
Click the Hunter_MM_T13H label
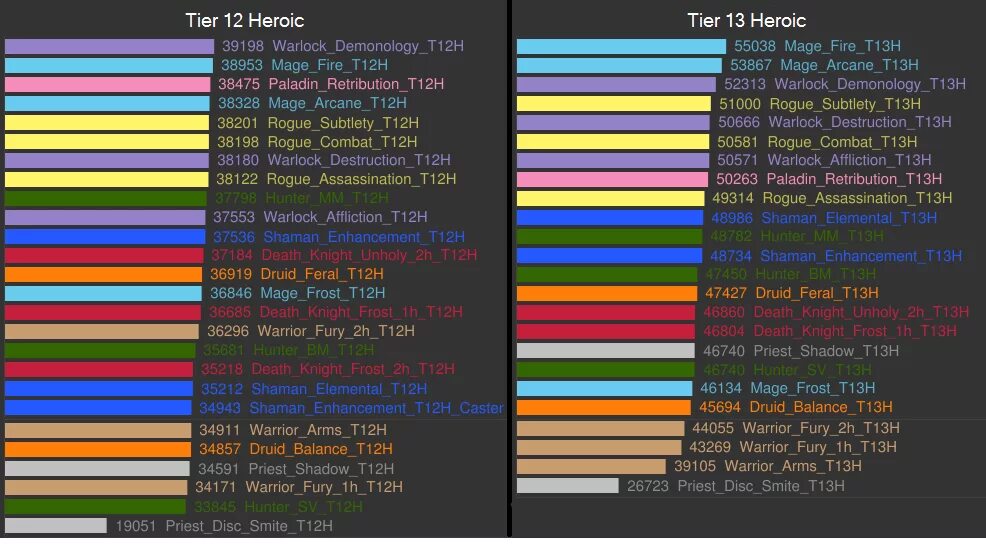pyautogui.click(x=822, y=236)
